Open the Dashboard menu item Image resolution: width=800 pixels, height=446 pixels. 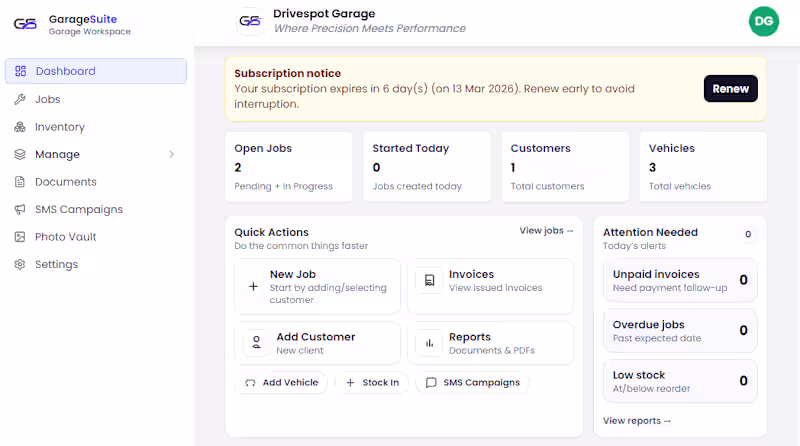click(x=96, y=71)
